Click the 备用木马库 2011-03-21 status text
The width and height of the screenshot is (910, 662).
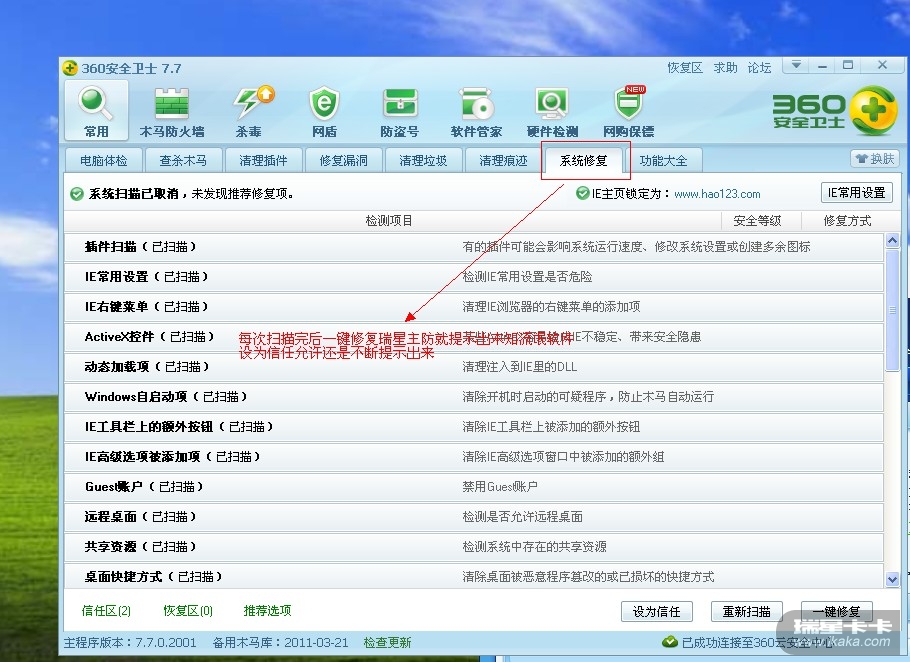pyautogui.click(x=280, y=642)
